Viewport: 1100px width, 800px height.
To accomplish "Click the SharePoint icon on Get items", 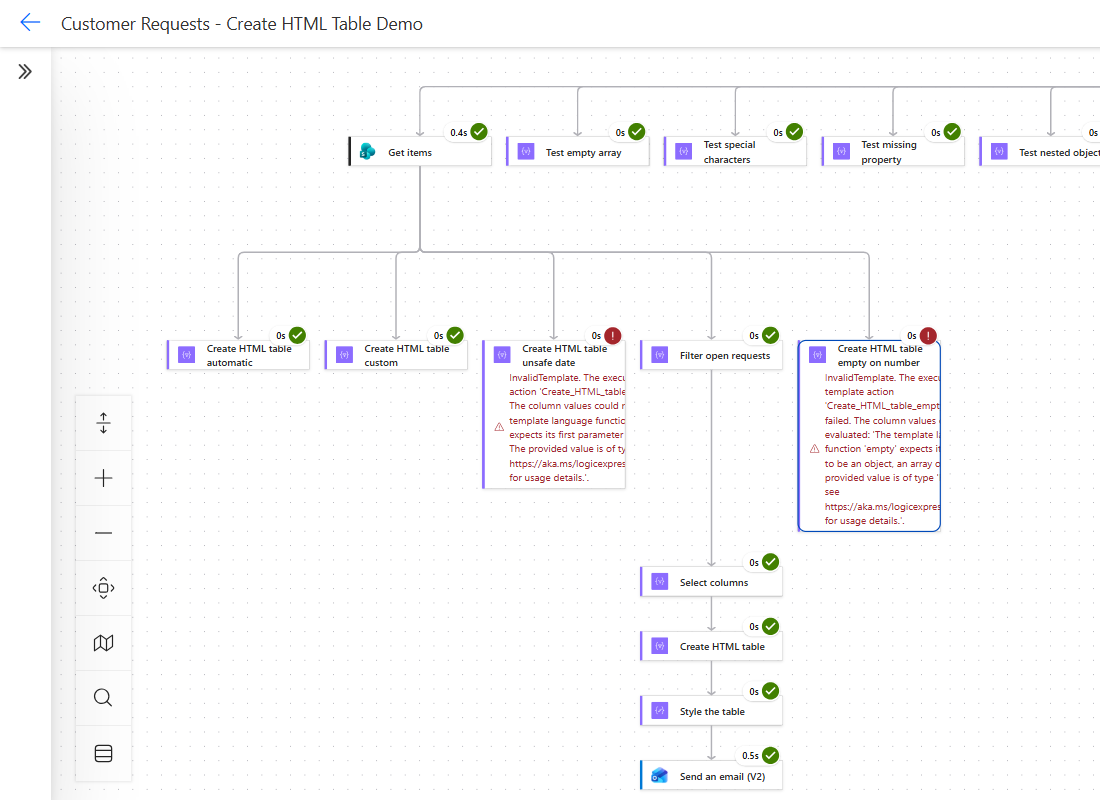I will pyautogui.click(x=368, y=152).
